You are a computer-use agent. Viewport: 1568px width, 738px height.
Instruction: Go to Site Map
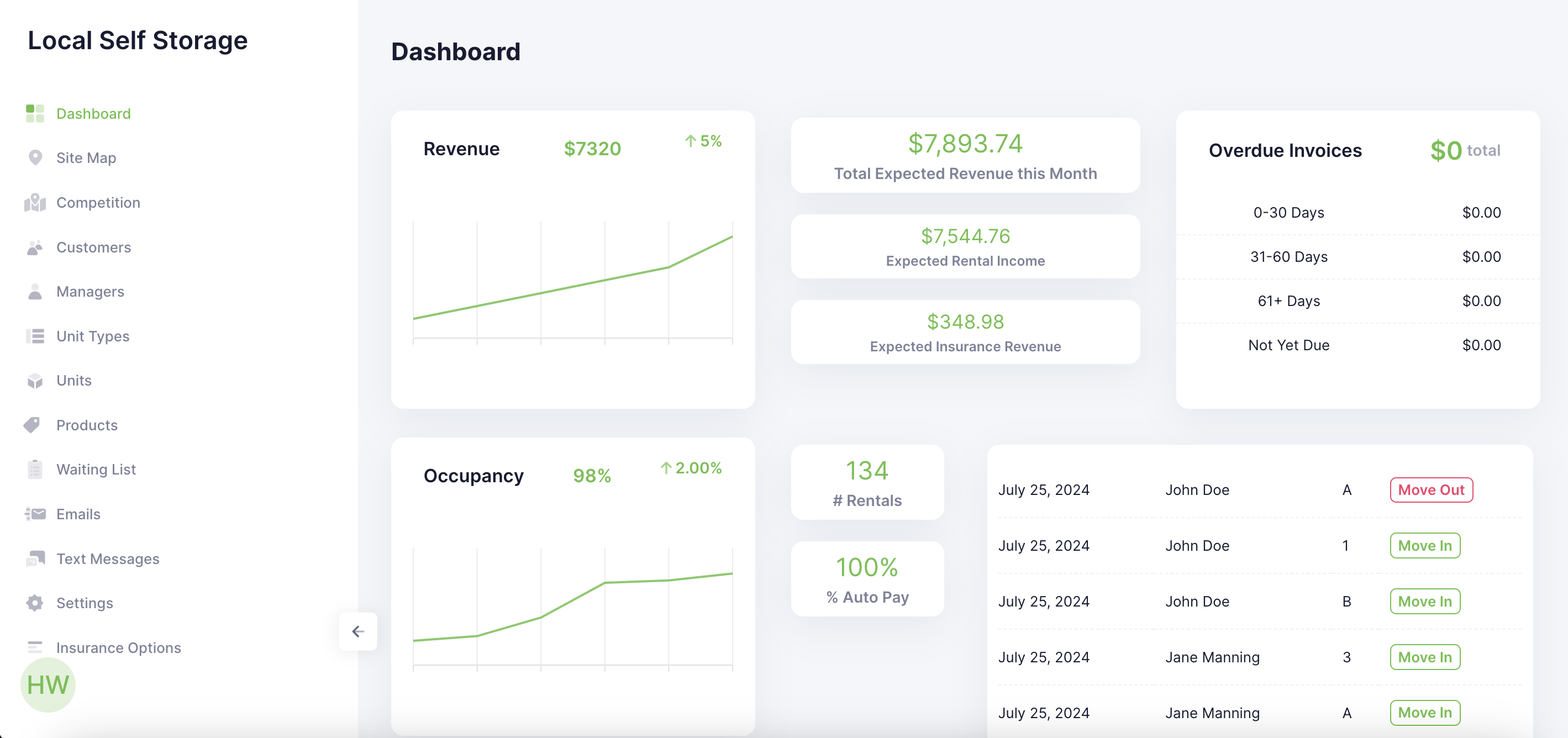coord(86,158)
